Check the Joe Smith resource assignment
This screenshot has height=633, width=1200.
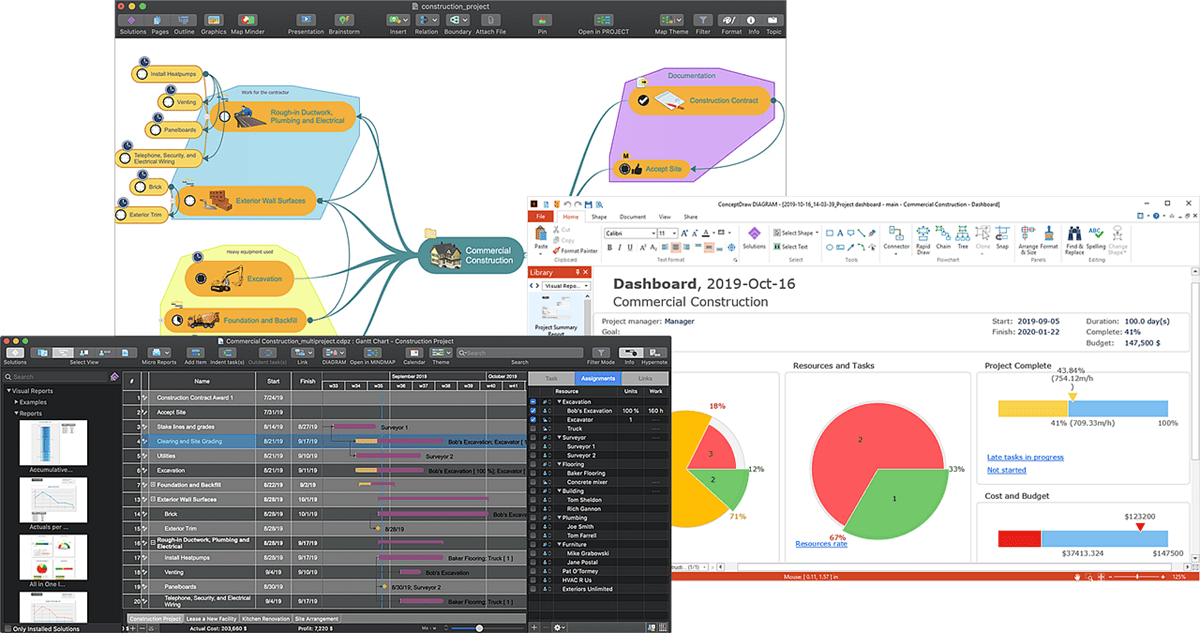click(533, 526)
